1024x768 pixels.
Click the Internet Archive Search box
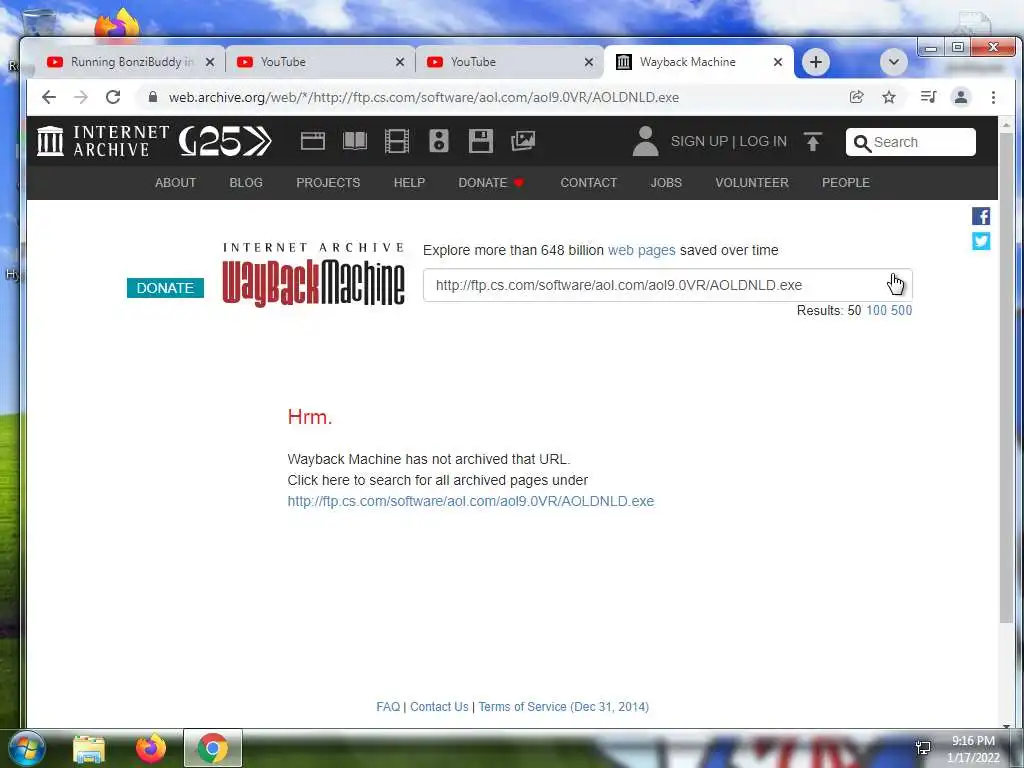tap(910, 142)
